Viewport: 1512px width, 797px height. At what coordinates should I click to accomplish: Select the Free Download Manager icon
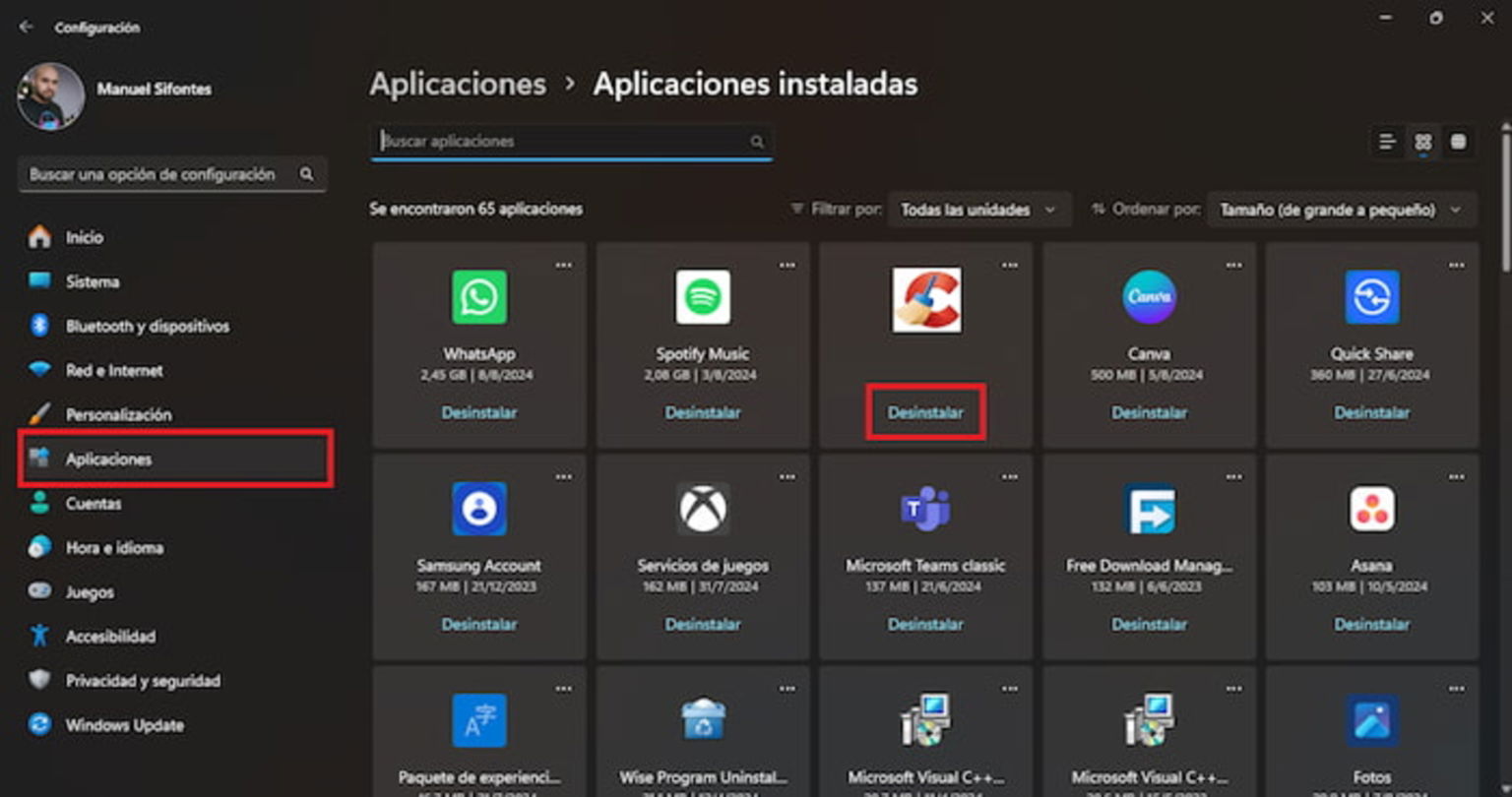tap(1149, 509)
